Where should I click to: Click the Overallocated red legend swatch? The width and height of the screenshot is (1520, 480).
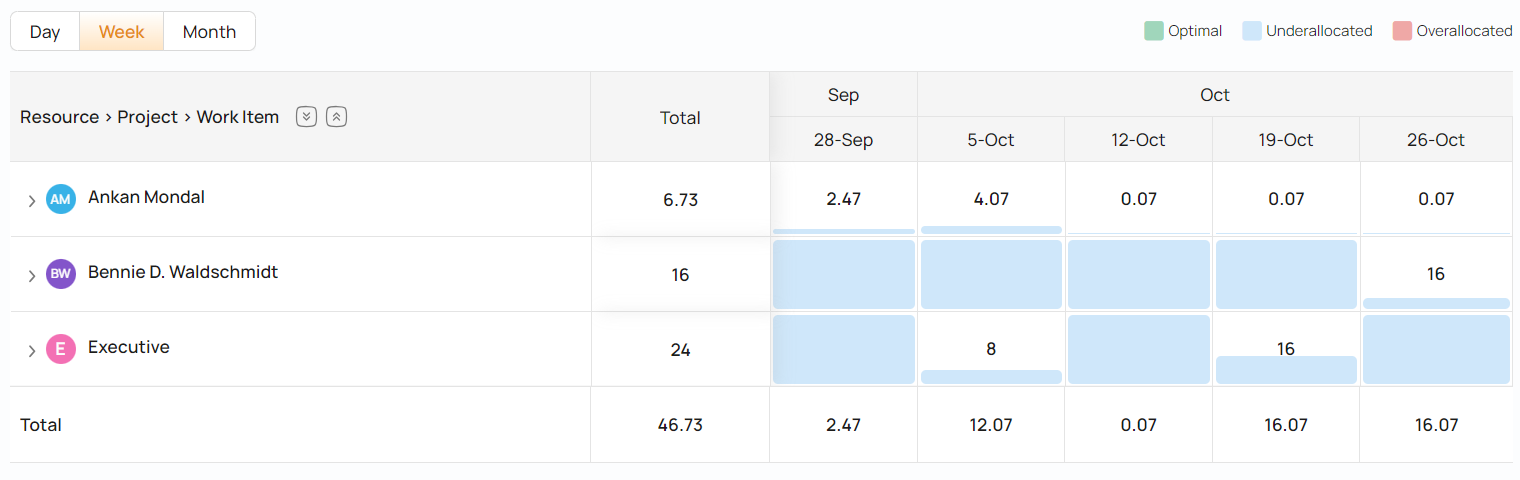[x=1402, y=31]
